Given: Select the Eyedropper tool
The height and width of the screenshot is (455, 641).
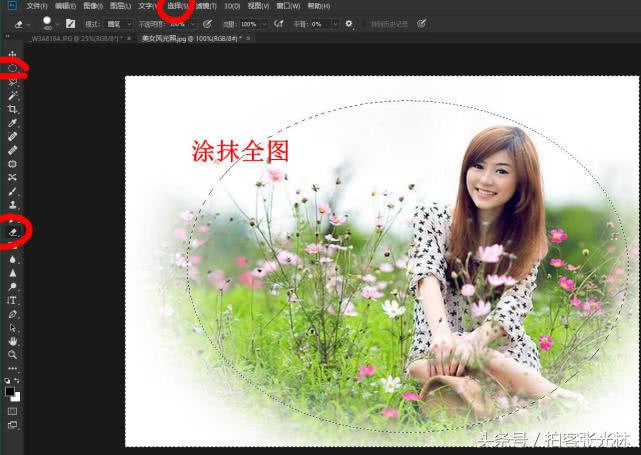Looking at the screenshot, I should tap(13, 123).
